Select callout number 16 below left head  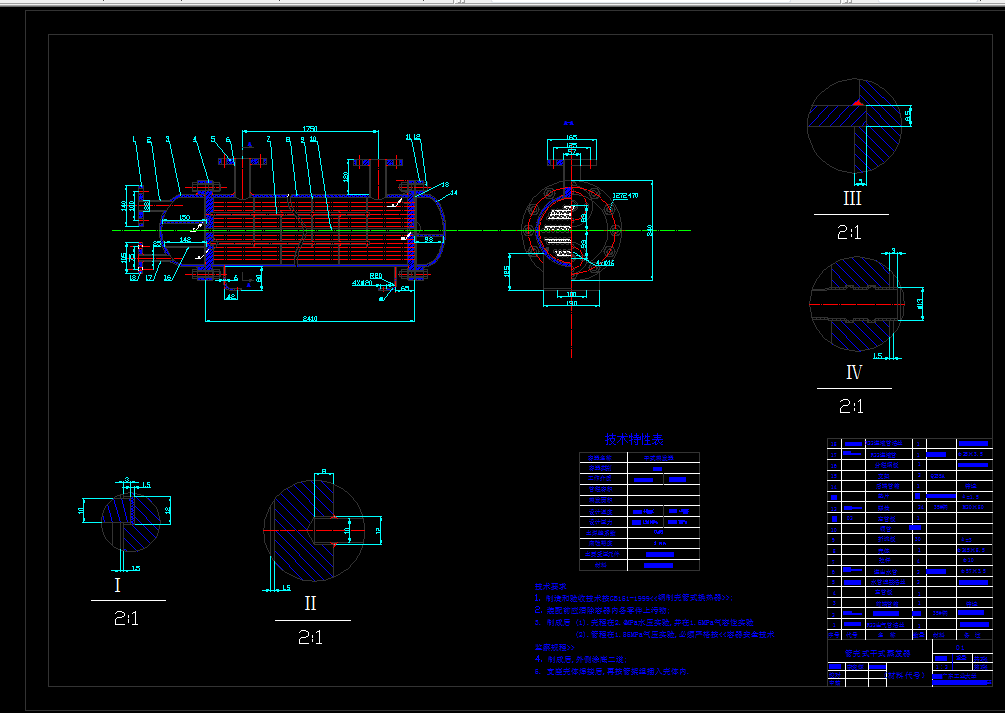(167, 278)
